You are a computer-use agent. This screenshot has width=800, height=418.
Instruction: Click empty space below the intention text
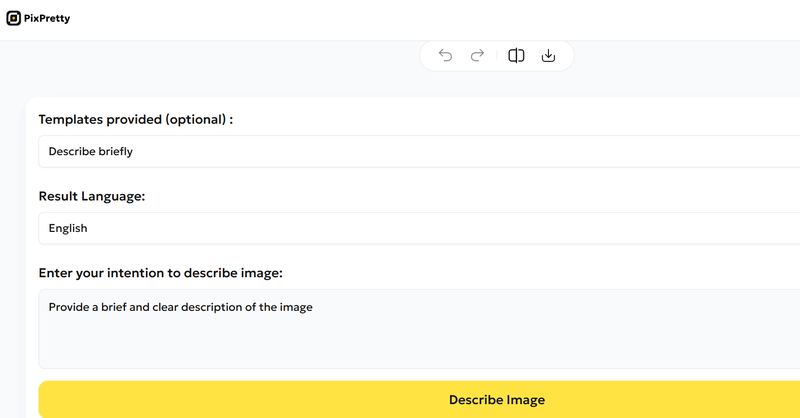pos(400,346)
